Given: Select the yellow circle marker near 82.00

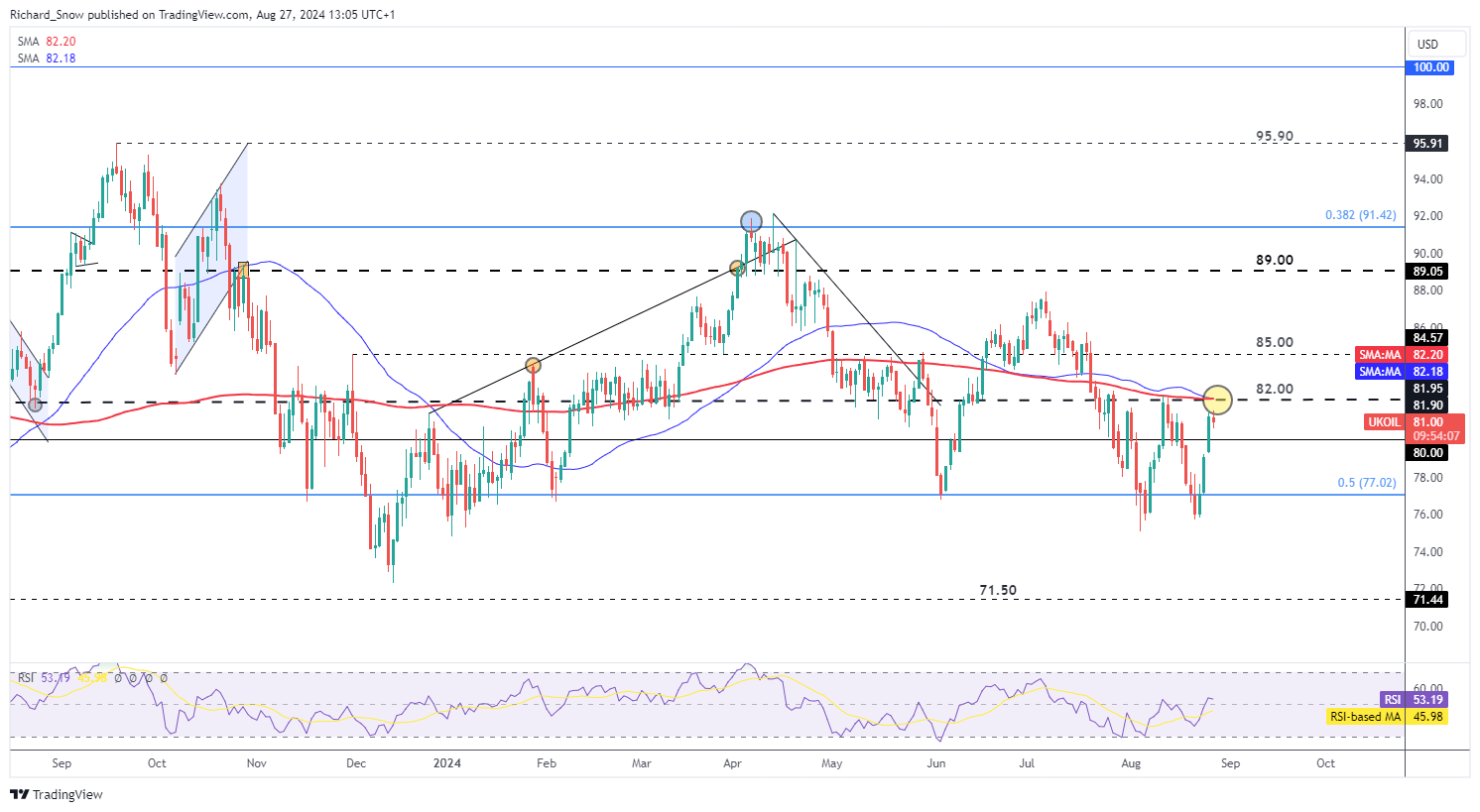Looking at the screenshot, I should click(1217, 400).
